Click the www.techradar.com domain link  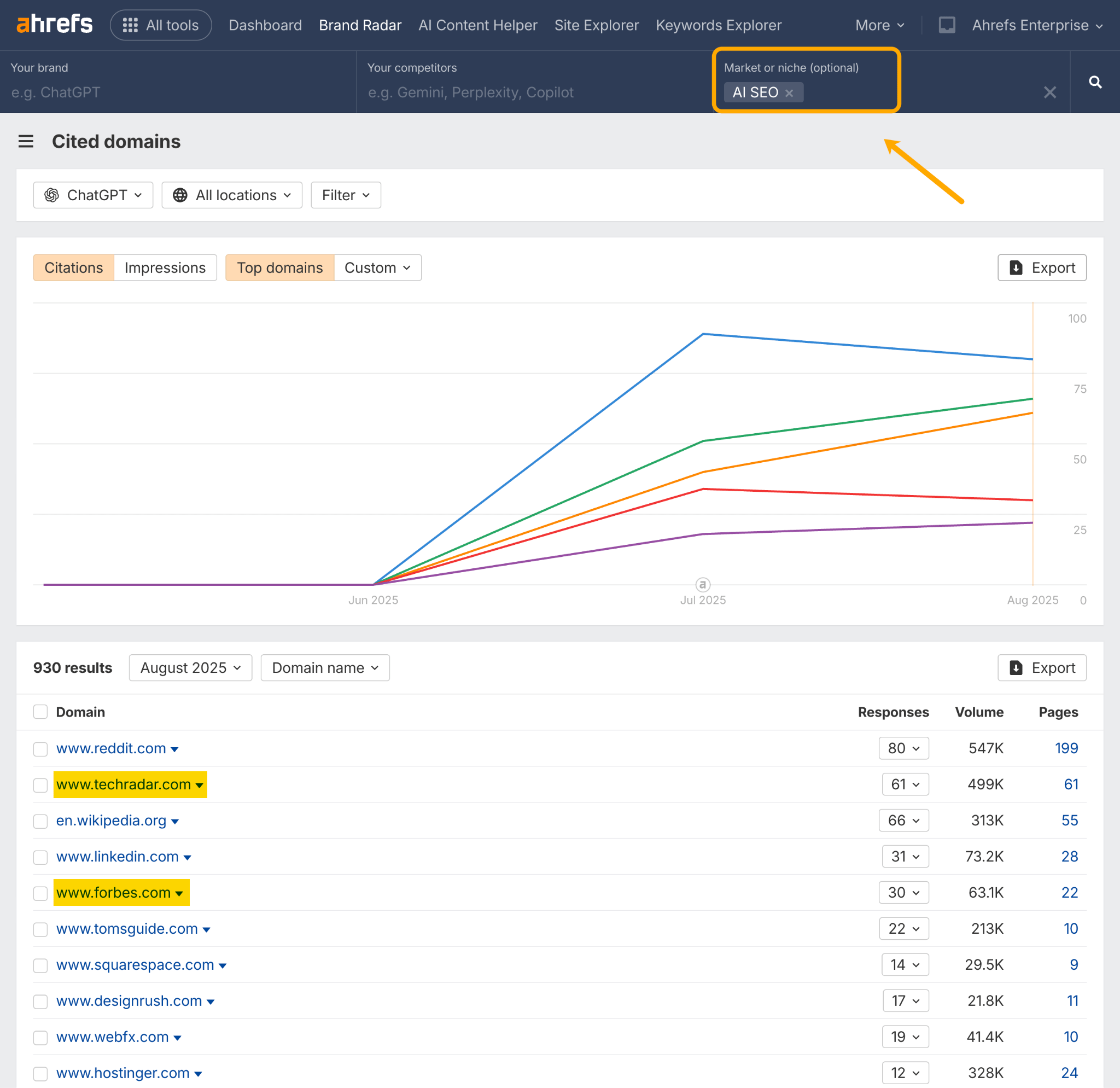124,784
